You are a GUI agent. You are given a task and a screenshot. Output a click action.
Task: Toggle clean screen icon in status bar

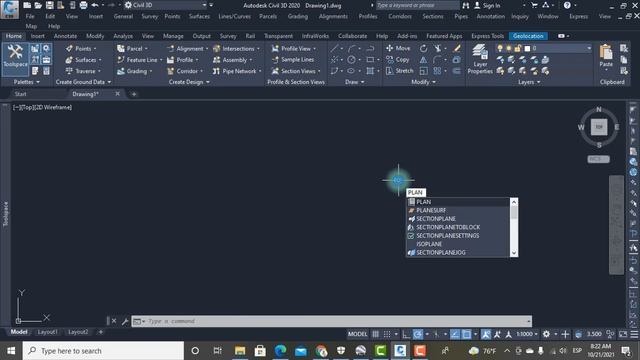pyautogui.click(x=623, y=334)
